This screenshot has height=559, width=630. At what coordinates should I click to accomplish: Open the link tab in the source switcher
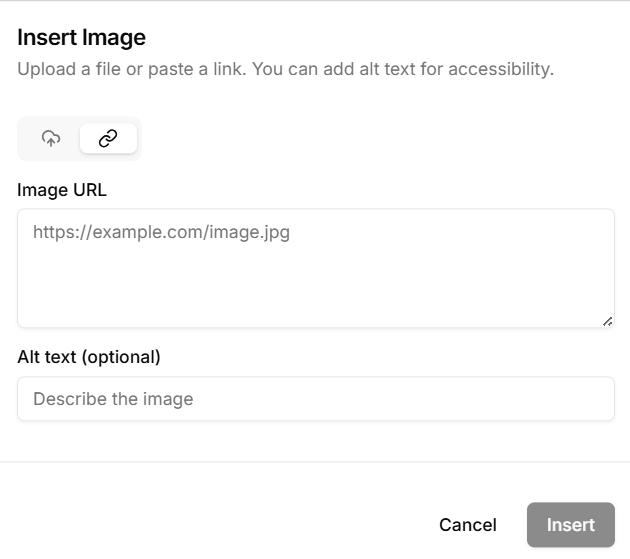click(108, 139)
